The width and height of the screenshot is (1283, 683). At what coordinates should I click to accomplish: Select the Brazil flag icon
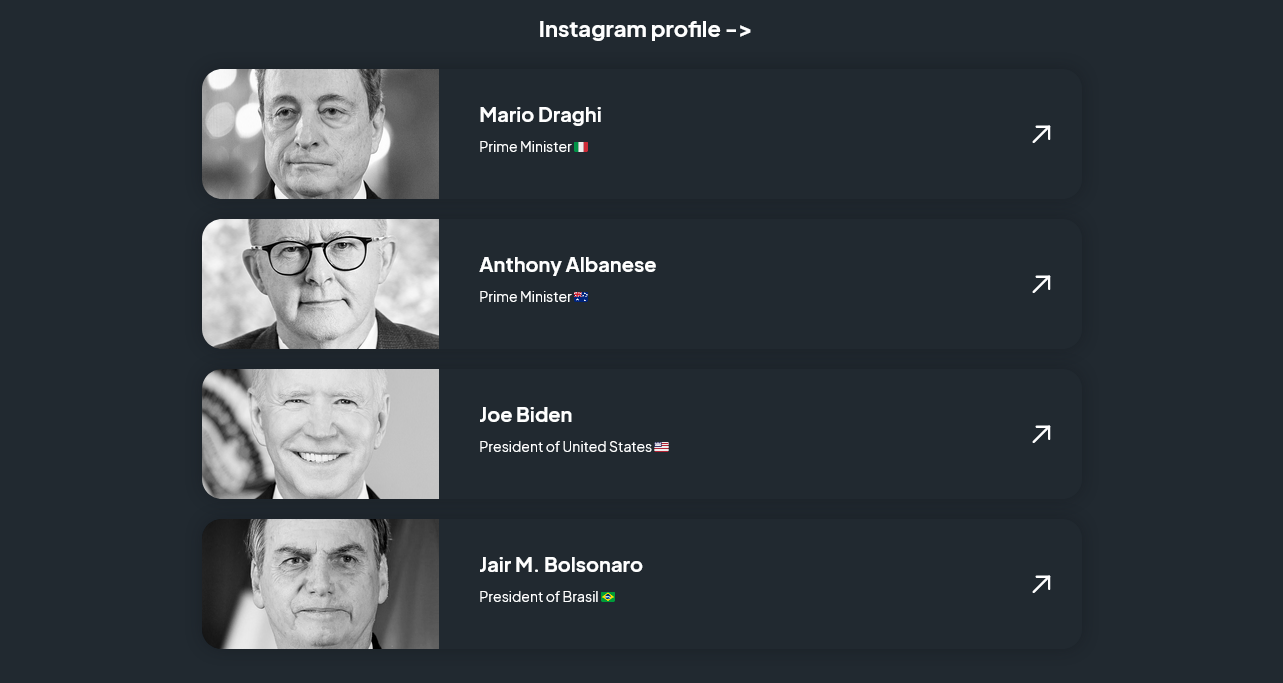click(608, 597)
